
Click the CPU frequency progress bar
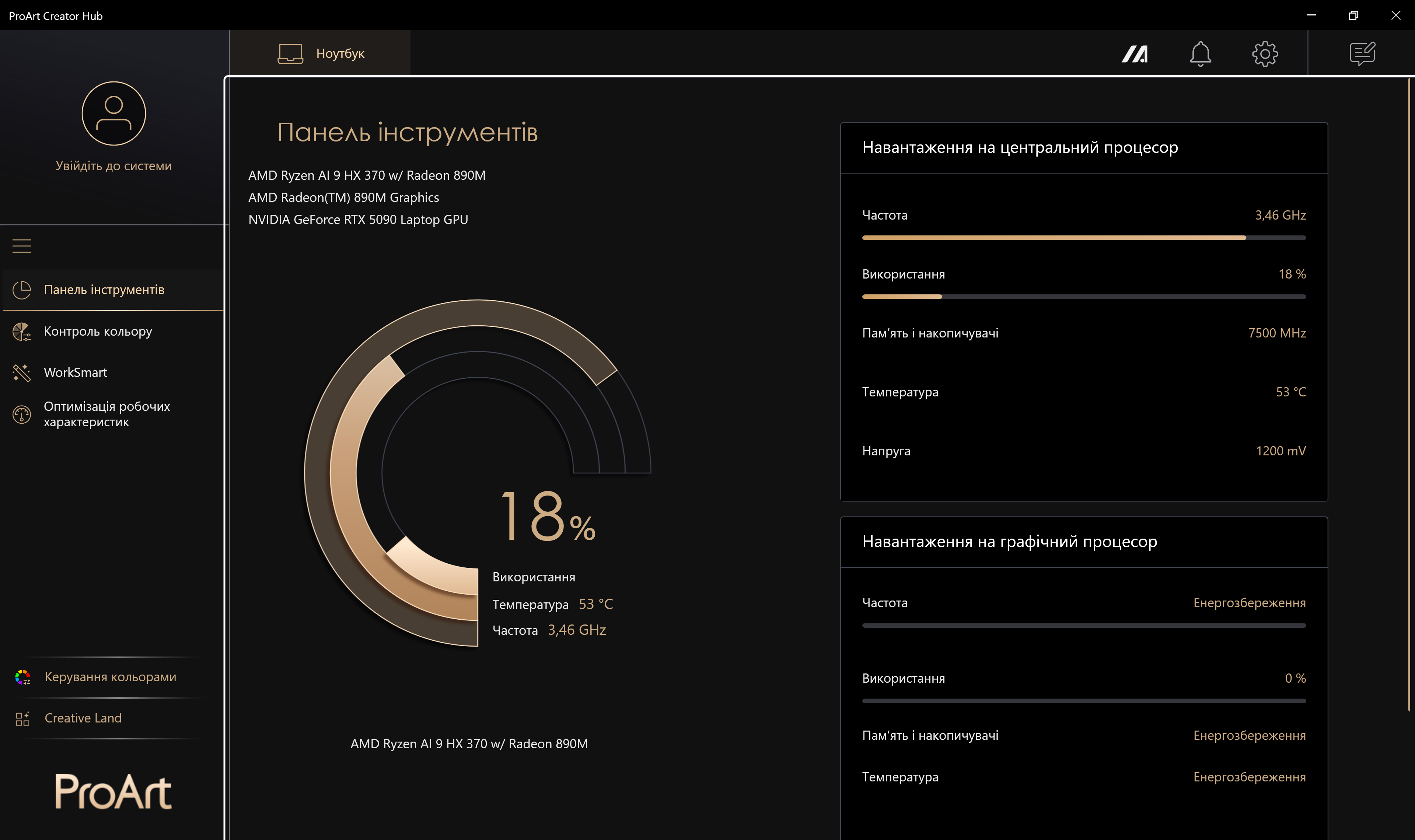click(x=1083, y=238)
